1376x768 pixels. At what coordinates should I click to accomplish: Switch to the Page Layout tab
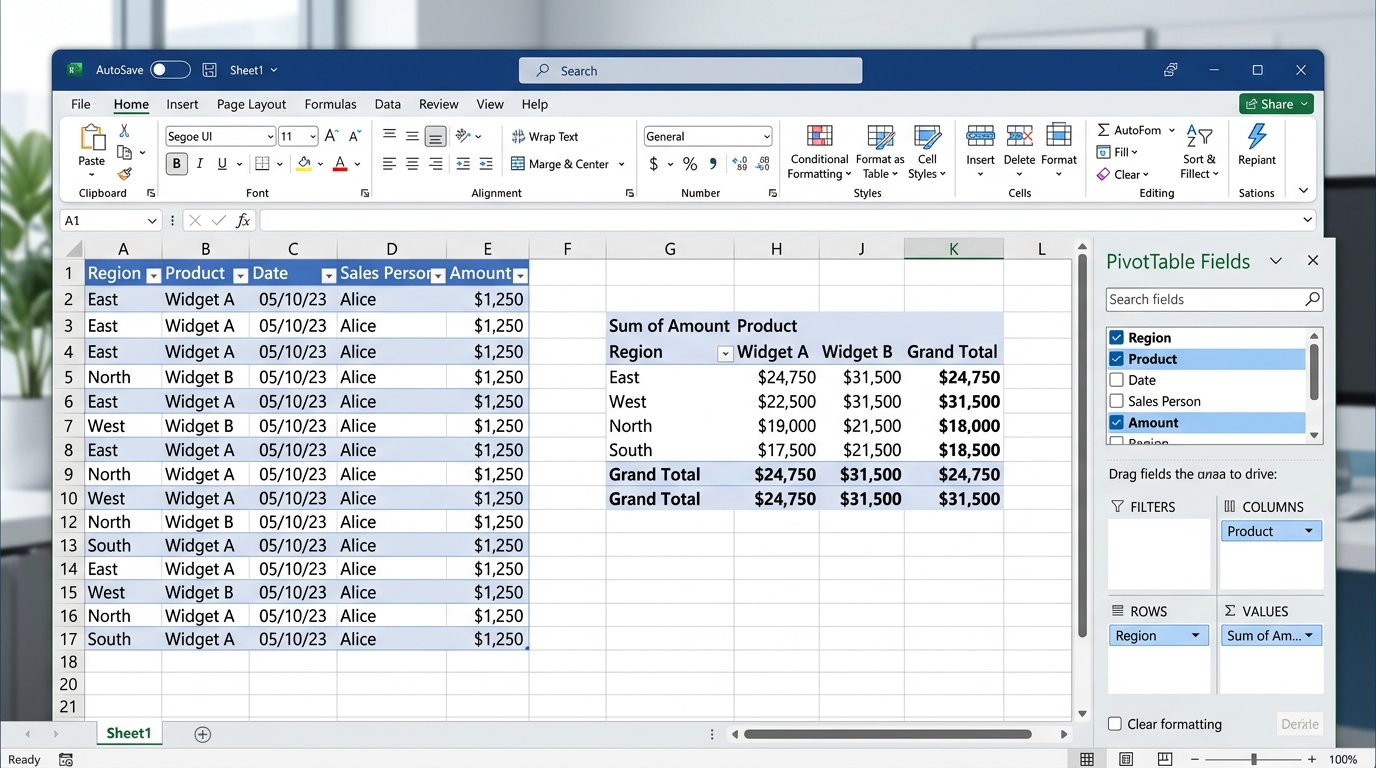point(251,104)
